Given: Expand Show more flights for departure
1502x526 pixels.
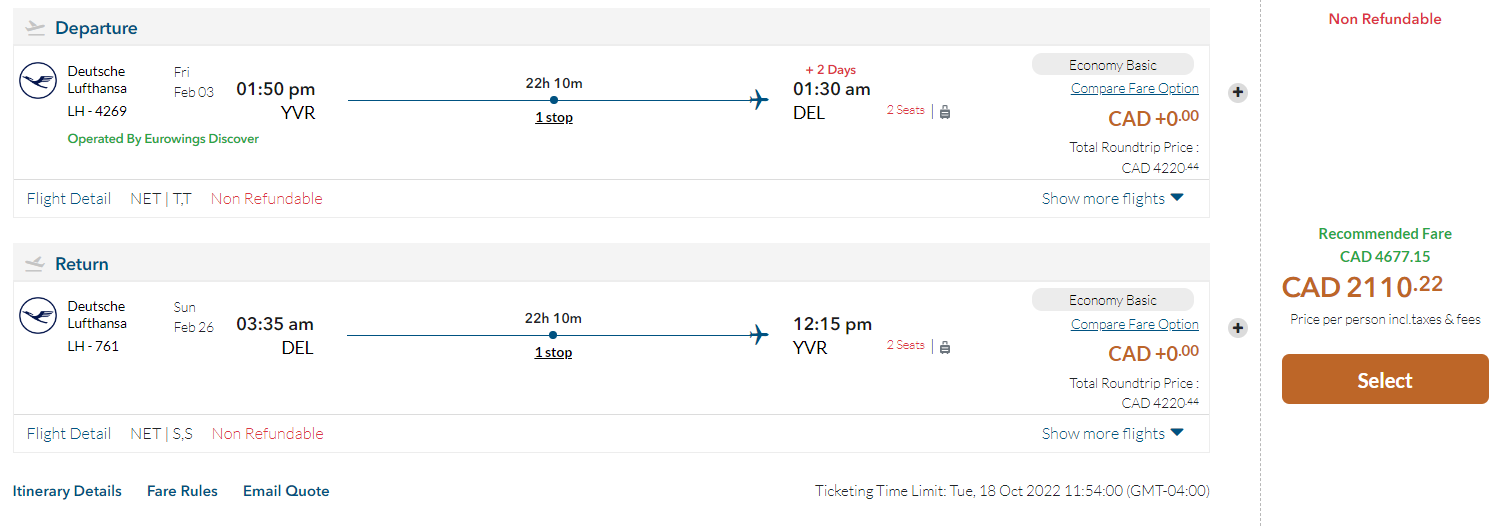Looking at the screenshot, I should (x=1112, y=198).
